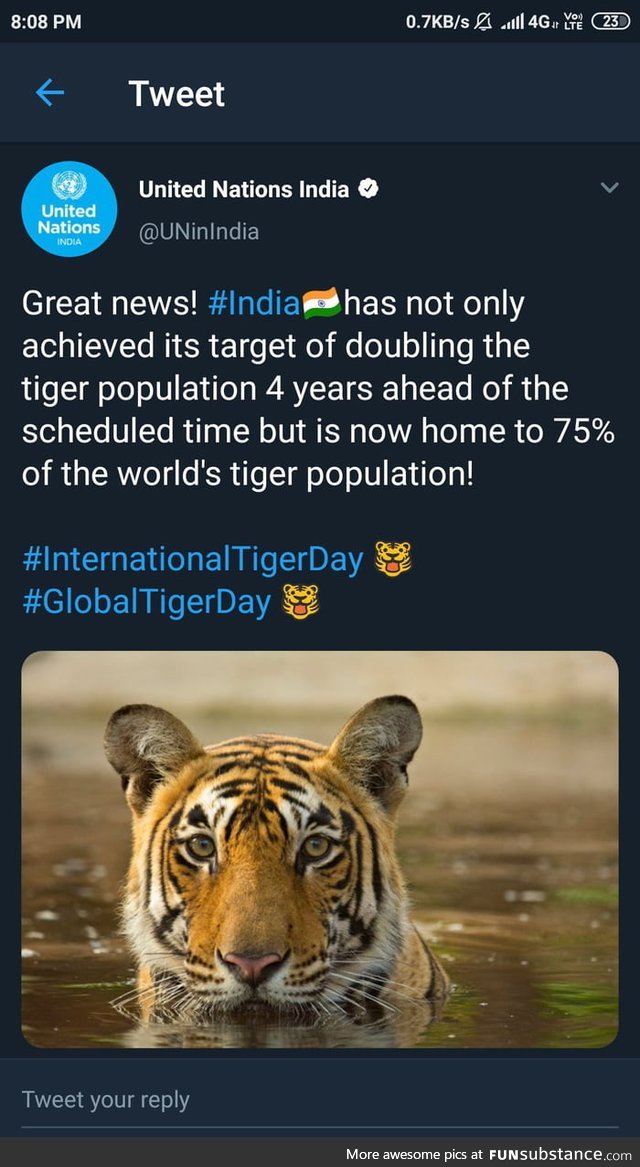Open the #InternationalTigerDay hashtag
The image size is (640, 1167).
(193, 560)
